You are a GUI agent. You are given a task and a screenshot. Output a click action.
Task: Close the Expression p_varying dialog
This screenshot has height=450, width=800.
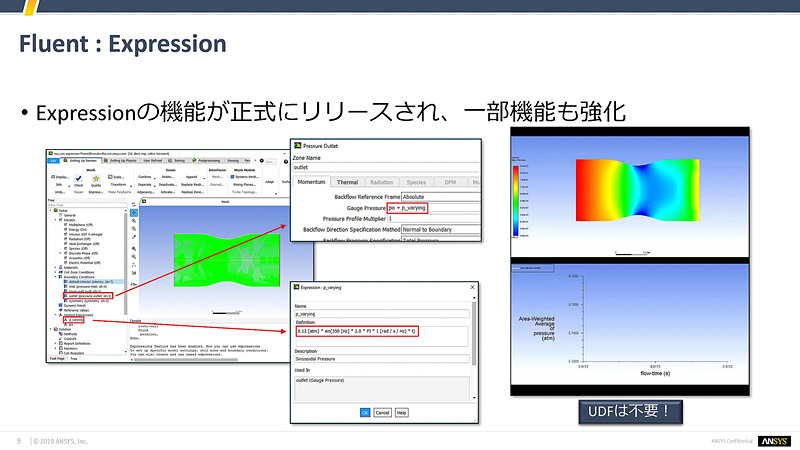(472, 287)
